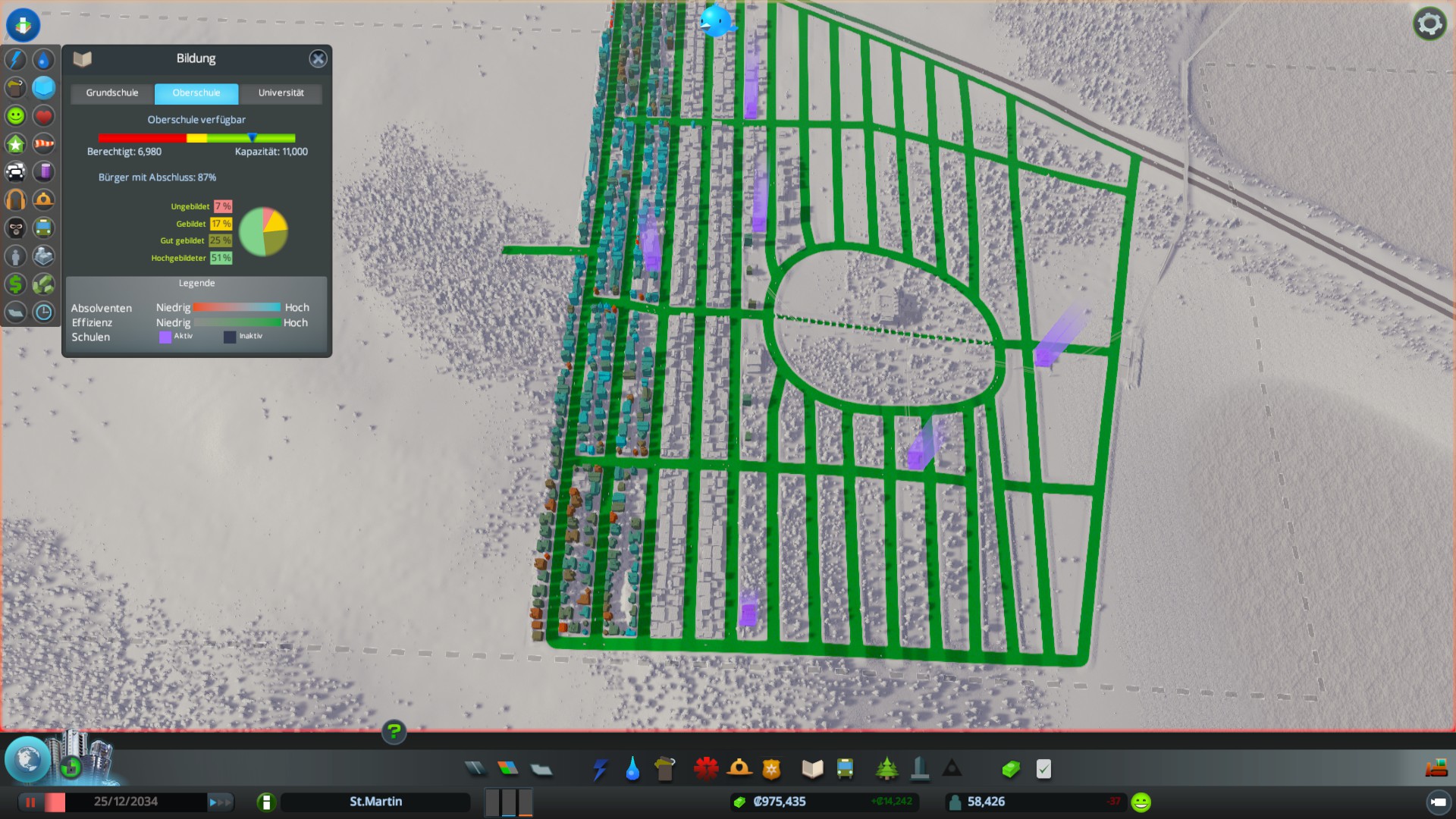This screenshot has height=819, width=1456.
Task: Close the Bildung info panel
Action: point(318,59)
